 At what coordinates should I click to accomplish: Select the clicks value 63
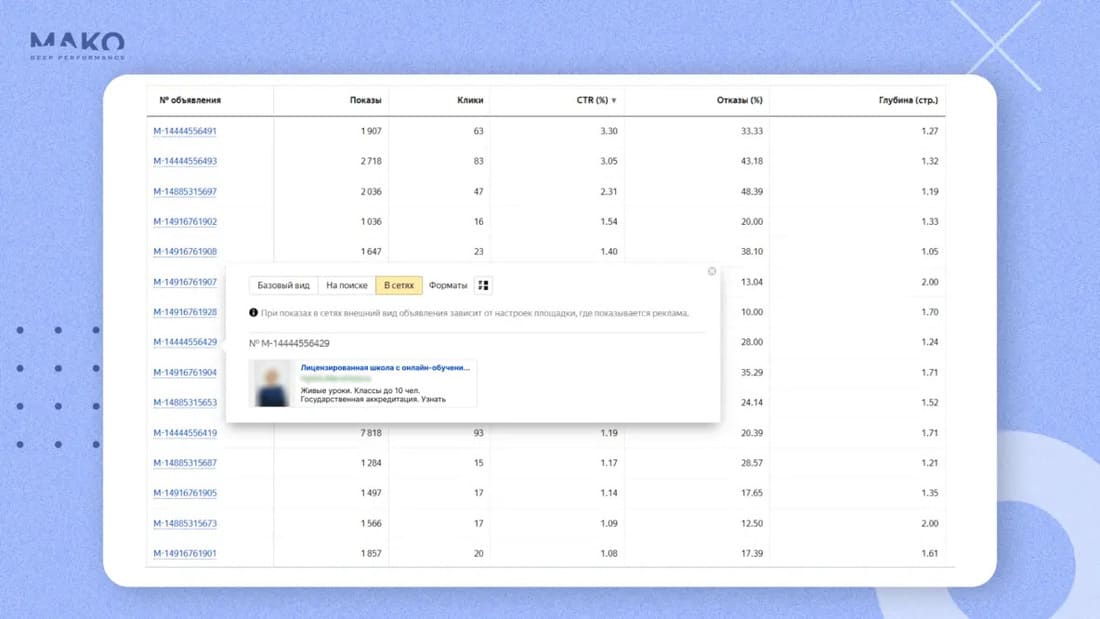click(478, 131)
